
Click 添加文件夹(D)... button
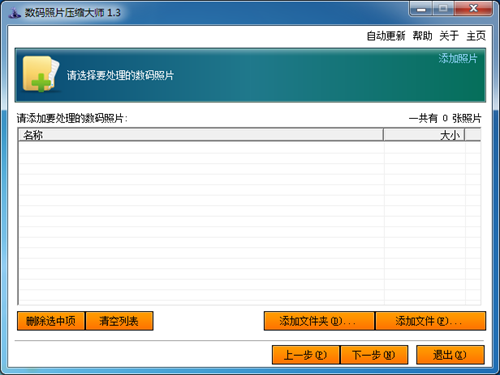click(319, 321)
